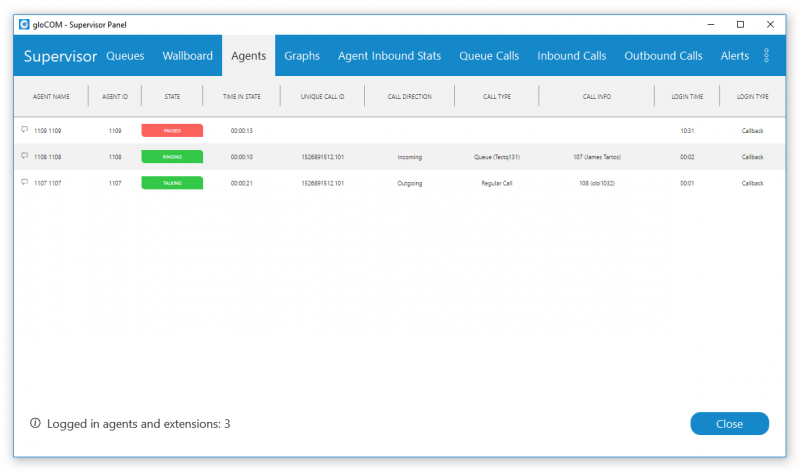Click login time 00:01
Screen dimensions: 800x475
pos(687,183)
